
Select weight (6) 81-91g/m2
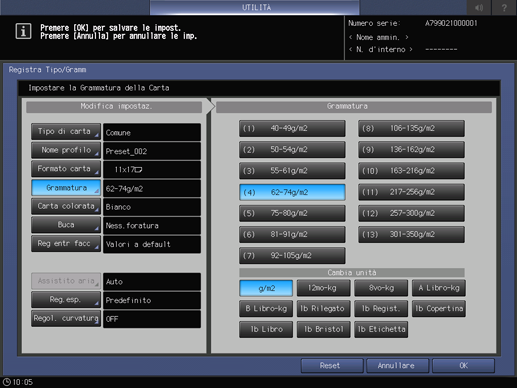pyautogui.click(x=292, y=234)
